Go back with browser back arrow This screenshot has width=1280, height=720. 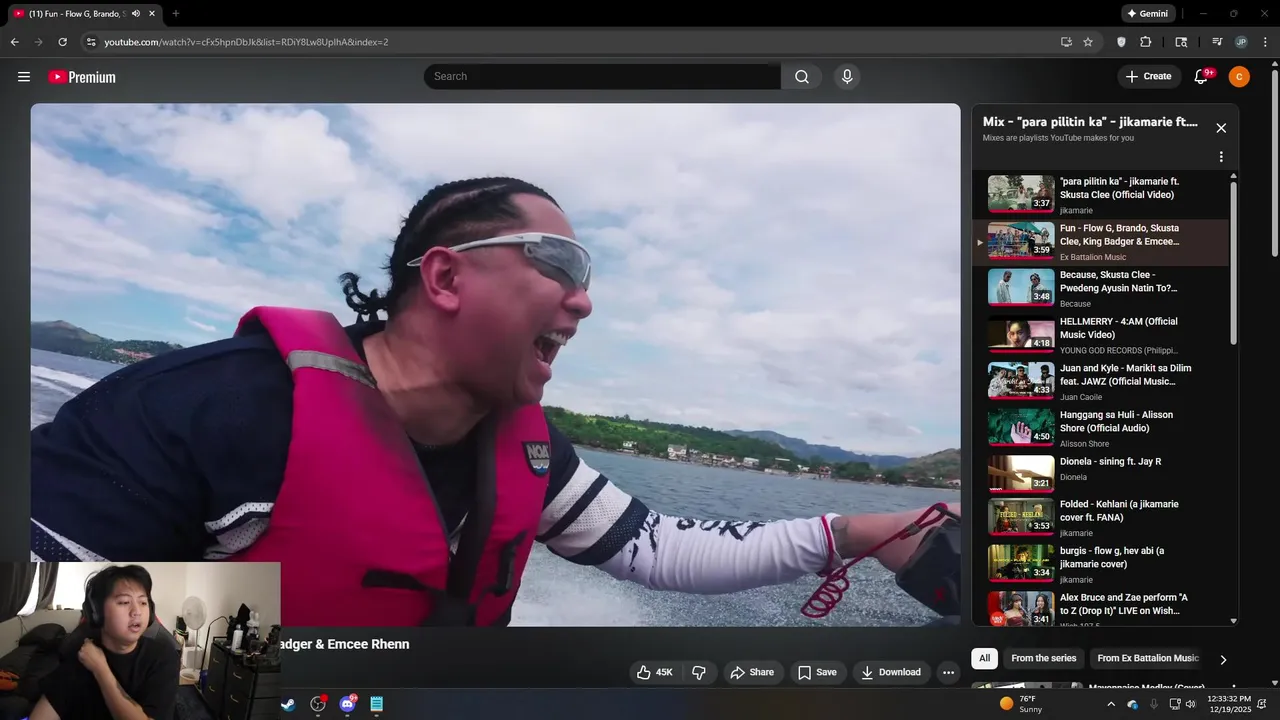click(14, 42)
